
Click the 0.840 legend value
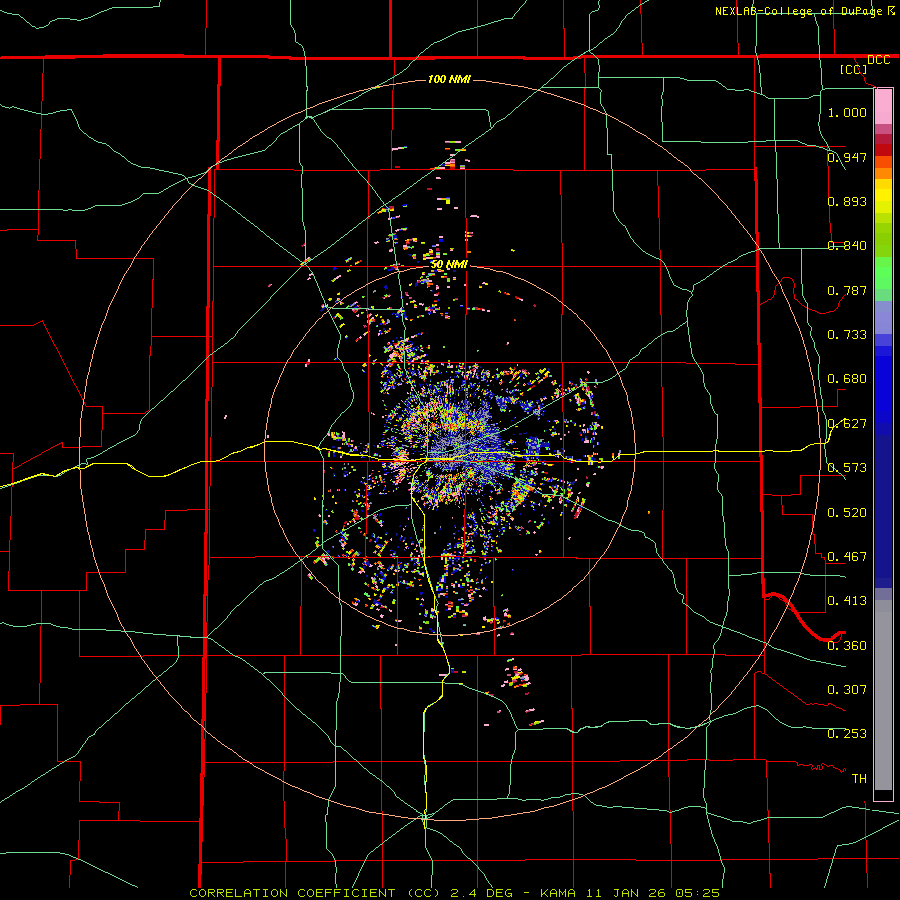(x=847, y=246)
